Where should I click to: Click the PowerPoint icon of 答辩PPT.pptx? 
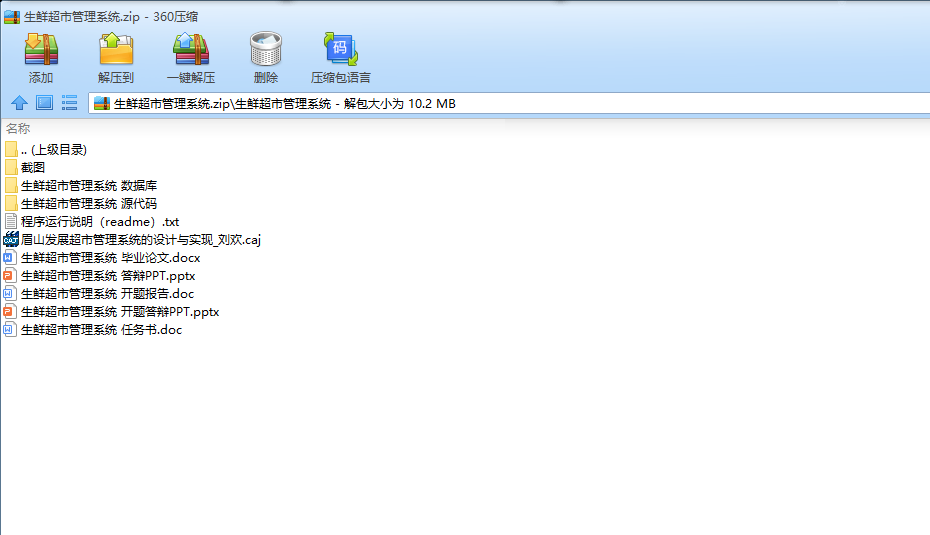[x=9, y=275]
